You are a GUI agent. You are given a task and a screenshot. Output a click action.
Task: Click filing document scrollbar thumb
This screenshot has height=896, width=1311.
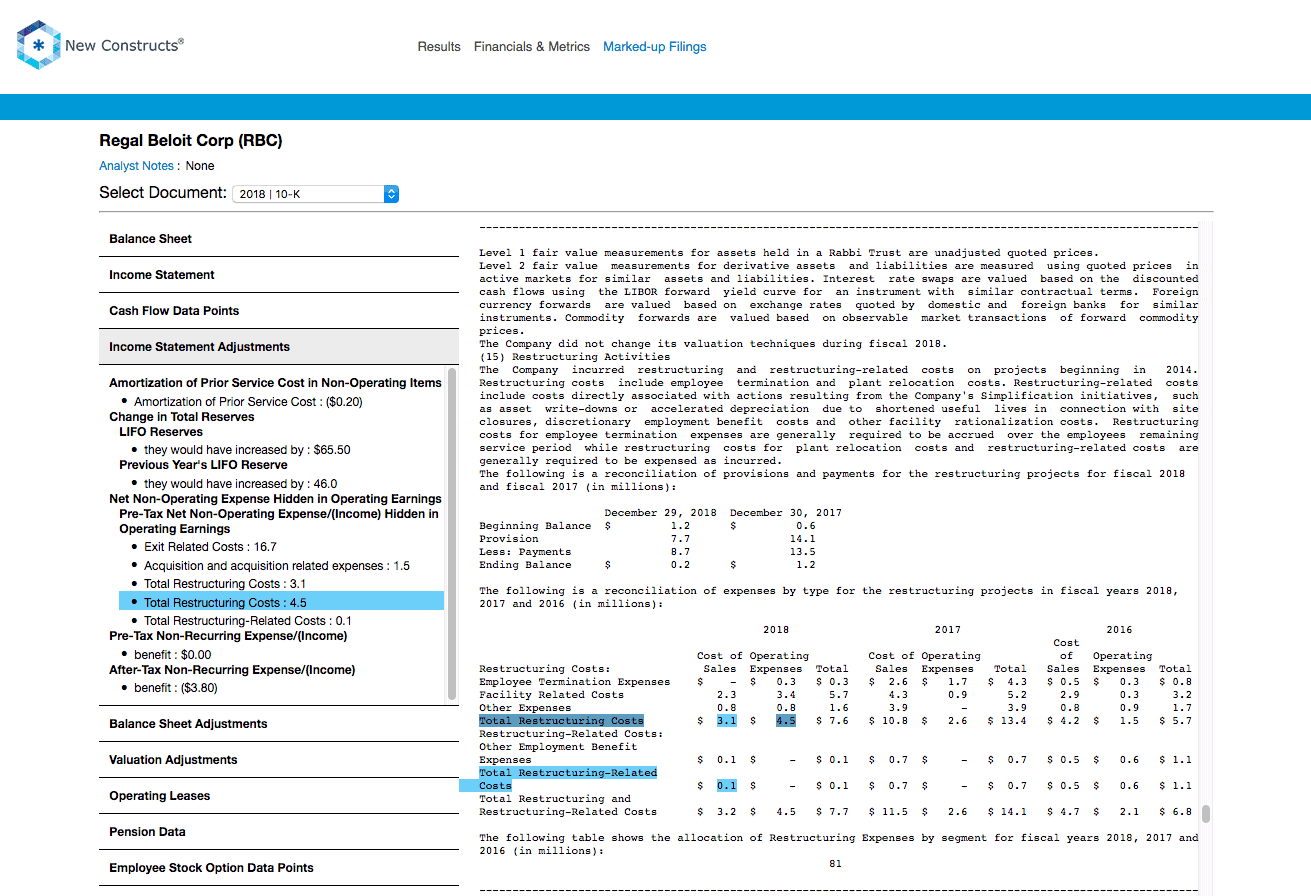click(x=1206, y=814)
